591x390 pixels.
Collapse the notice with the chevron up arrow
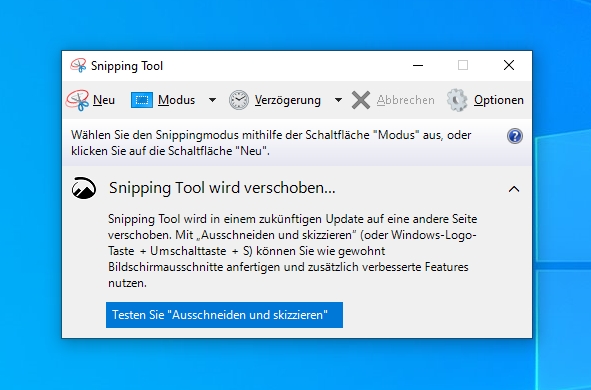pyautogui.click(x=514, y=189)
